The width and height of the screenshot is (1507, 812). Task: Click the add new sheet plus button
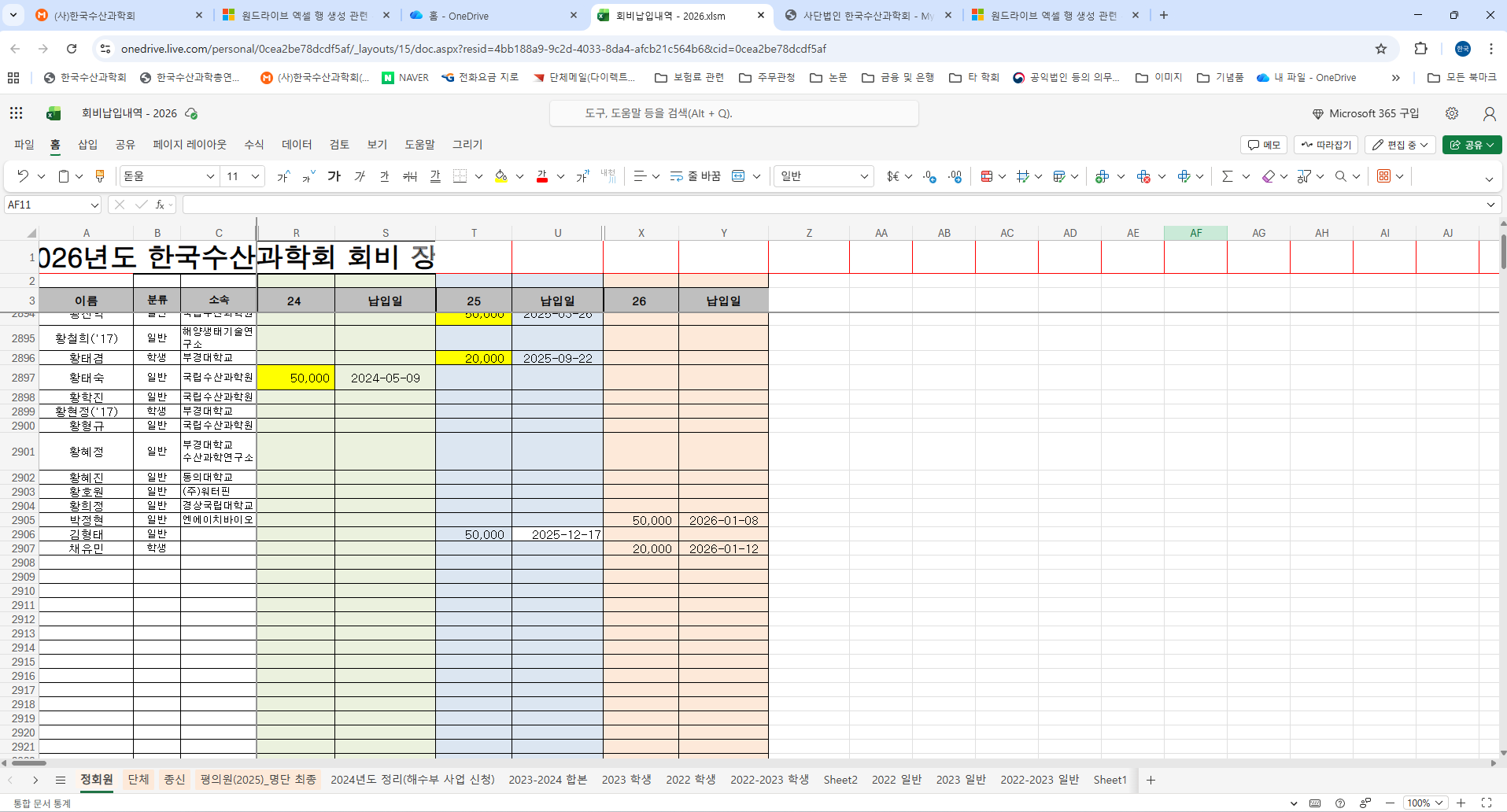[x=1151, y=780]
